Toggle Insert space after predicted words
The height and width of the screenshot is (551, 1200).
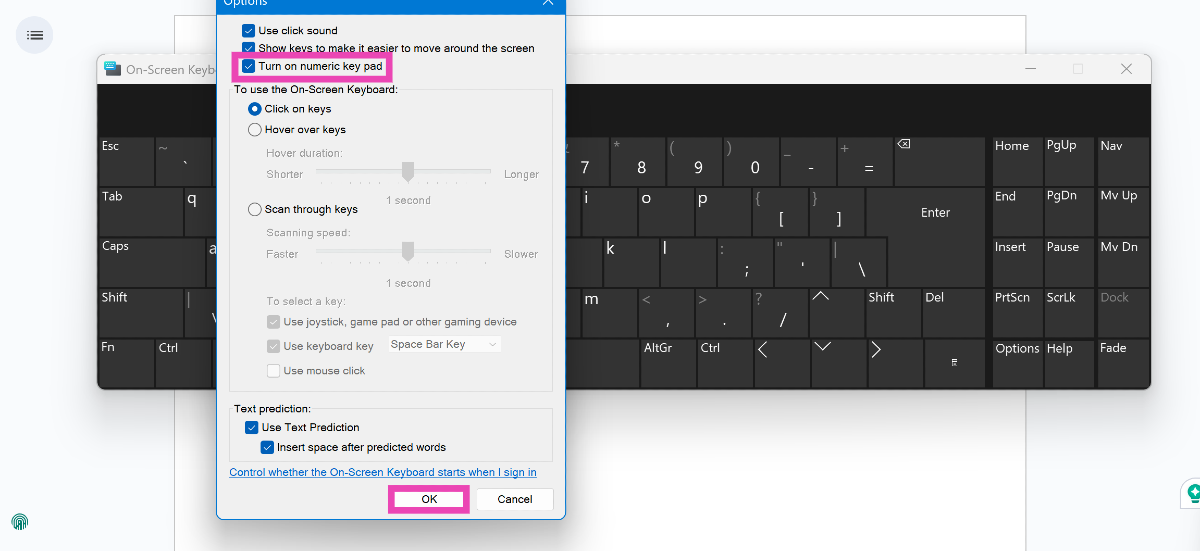click(267, 447)
